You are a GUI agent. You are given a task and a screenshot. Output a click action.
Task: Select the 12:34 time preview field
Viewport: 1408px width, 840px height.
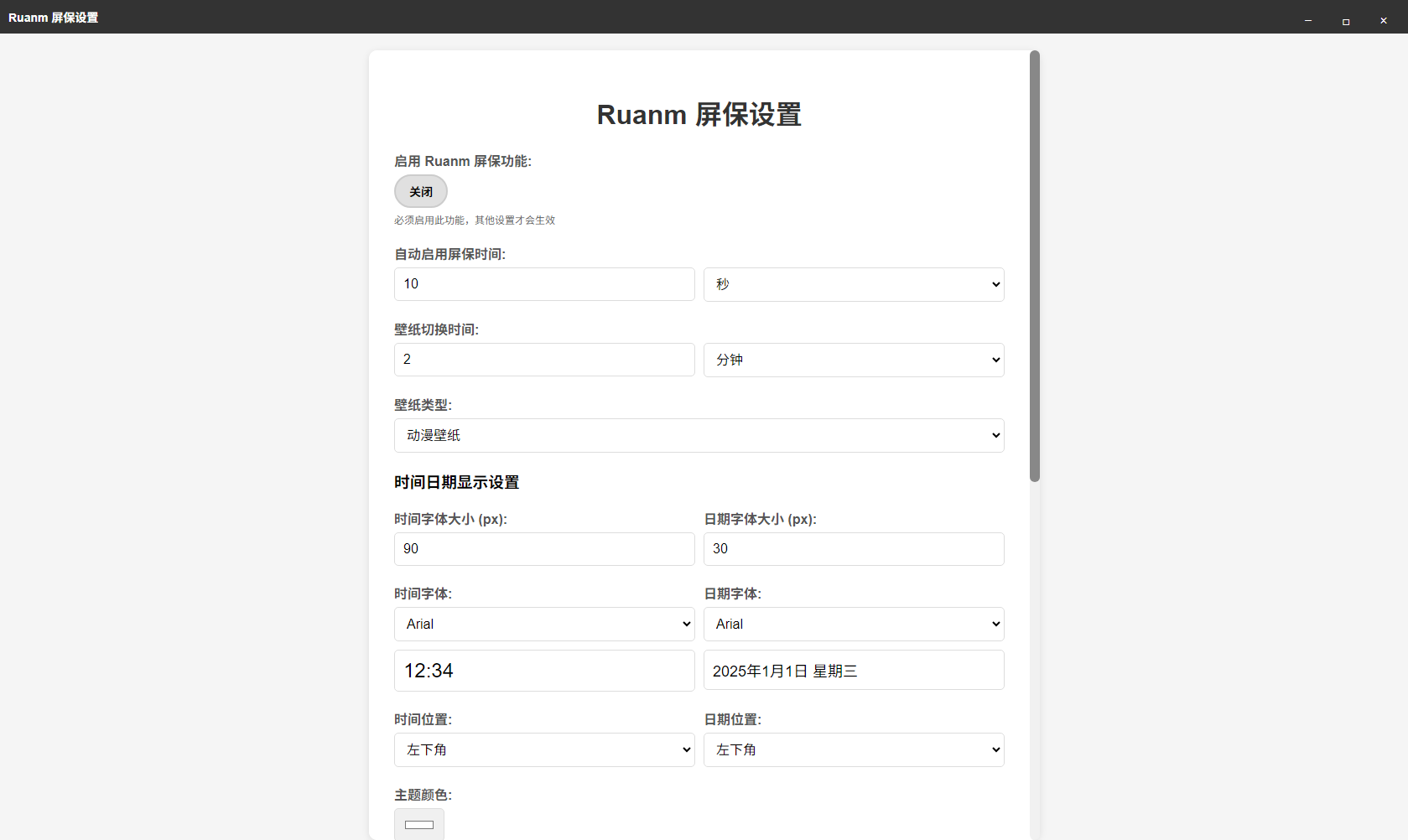543,671
